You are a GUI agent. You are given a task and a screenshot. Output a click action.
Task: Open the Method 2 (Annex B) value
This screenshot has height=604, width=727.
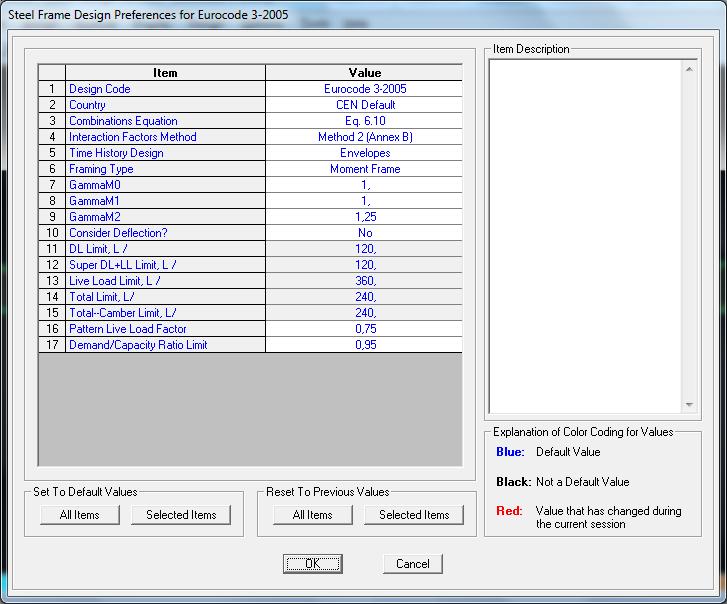(364, 137)
